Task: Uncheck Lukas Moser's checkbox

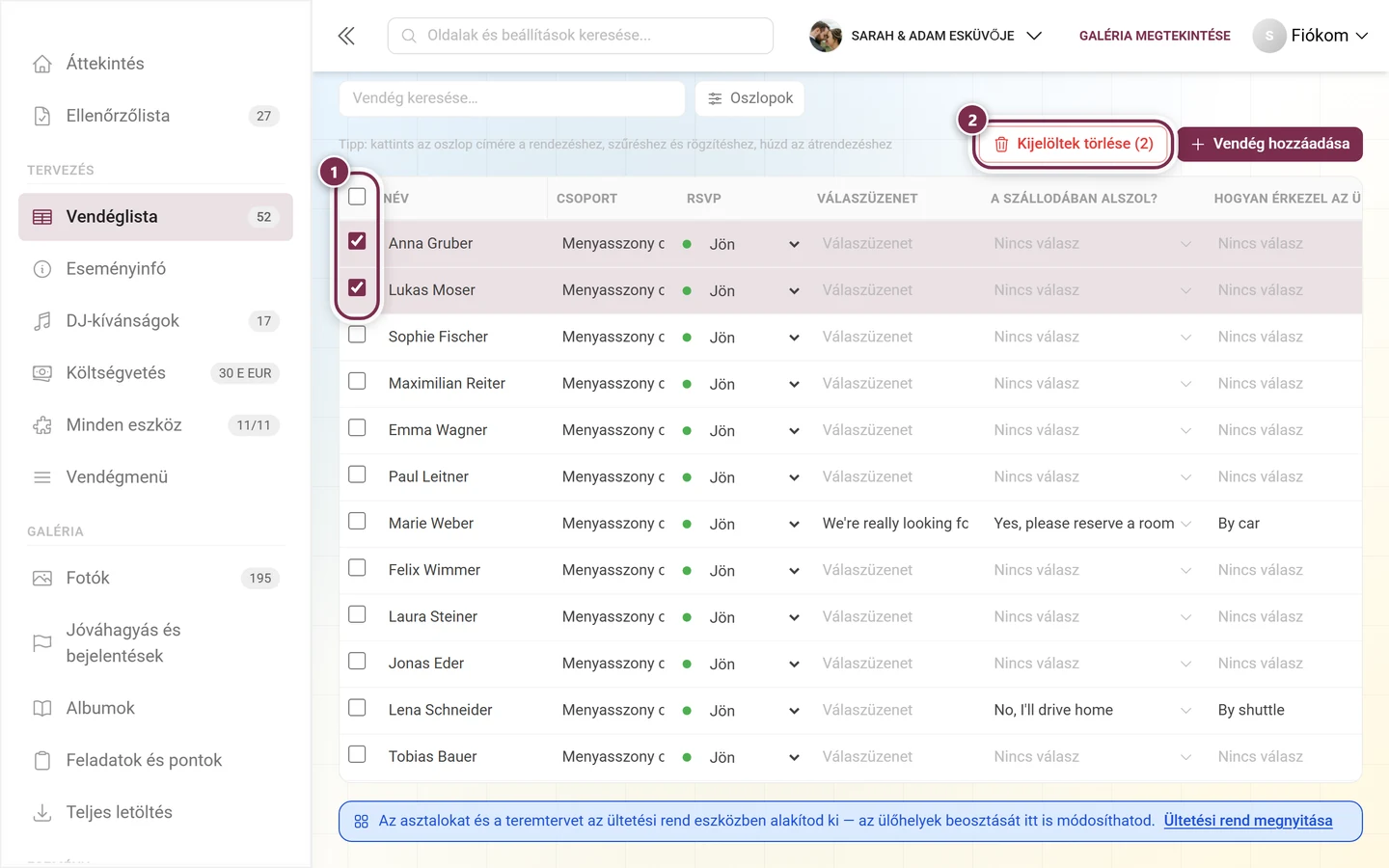Action: pos(357,287)
